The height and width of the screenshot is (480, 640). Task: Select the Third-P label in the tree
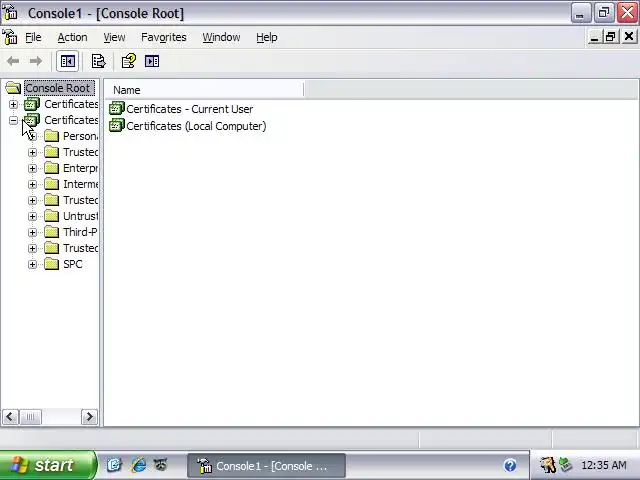[x=80, y=232]
